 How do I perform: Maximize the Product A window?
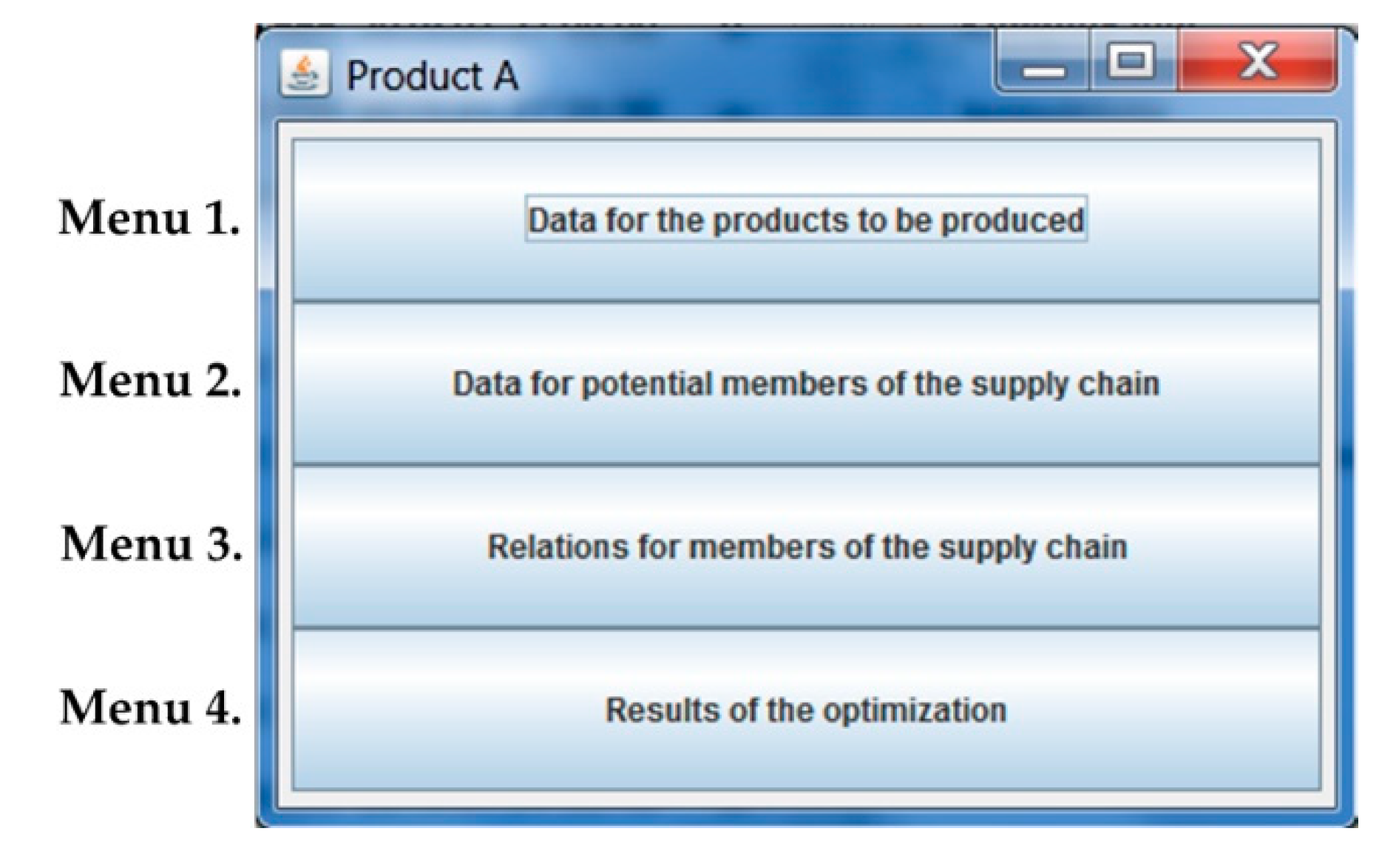pyautogui.click(x=1131, y=61)
